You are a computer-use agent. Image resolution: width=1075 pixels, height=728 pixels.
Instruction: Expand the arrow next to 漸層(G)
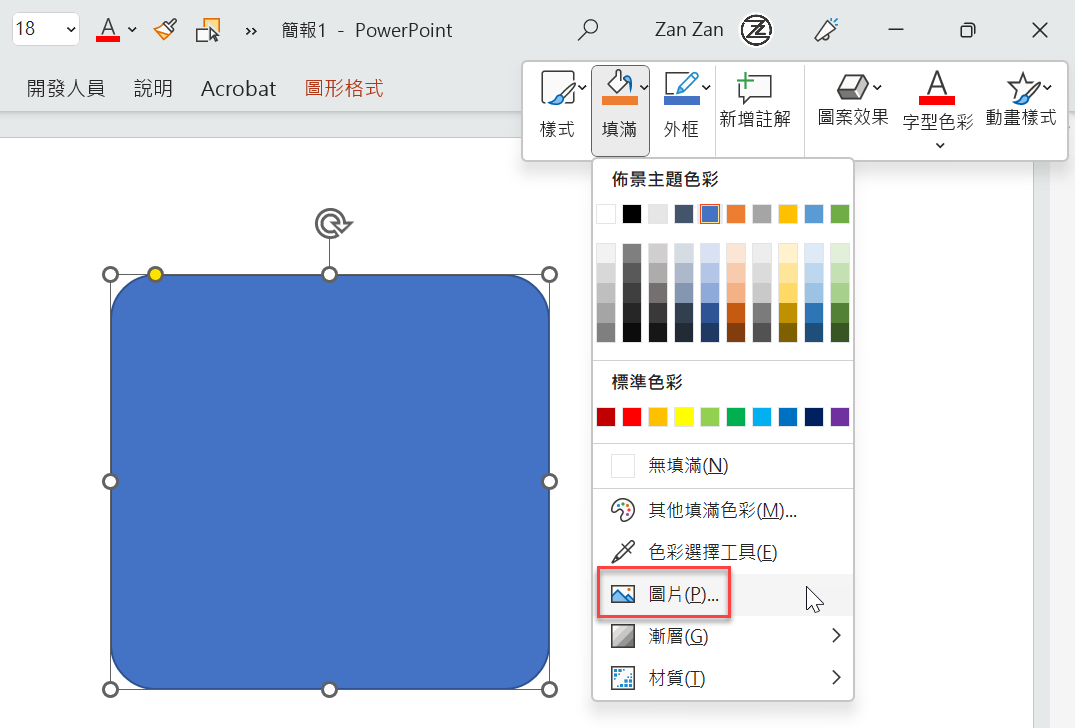[836, 635]
